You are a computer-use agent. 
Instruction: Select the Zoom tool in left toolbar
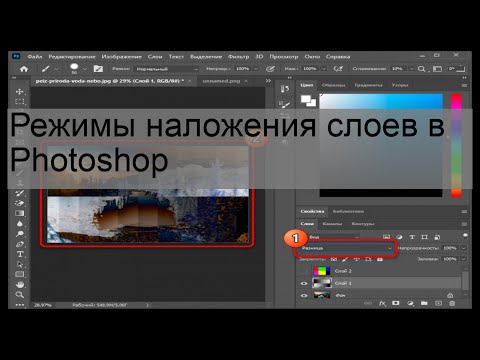(20, 295)
